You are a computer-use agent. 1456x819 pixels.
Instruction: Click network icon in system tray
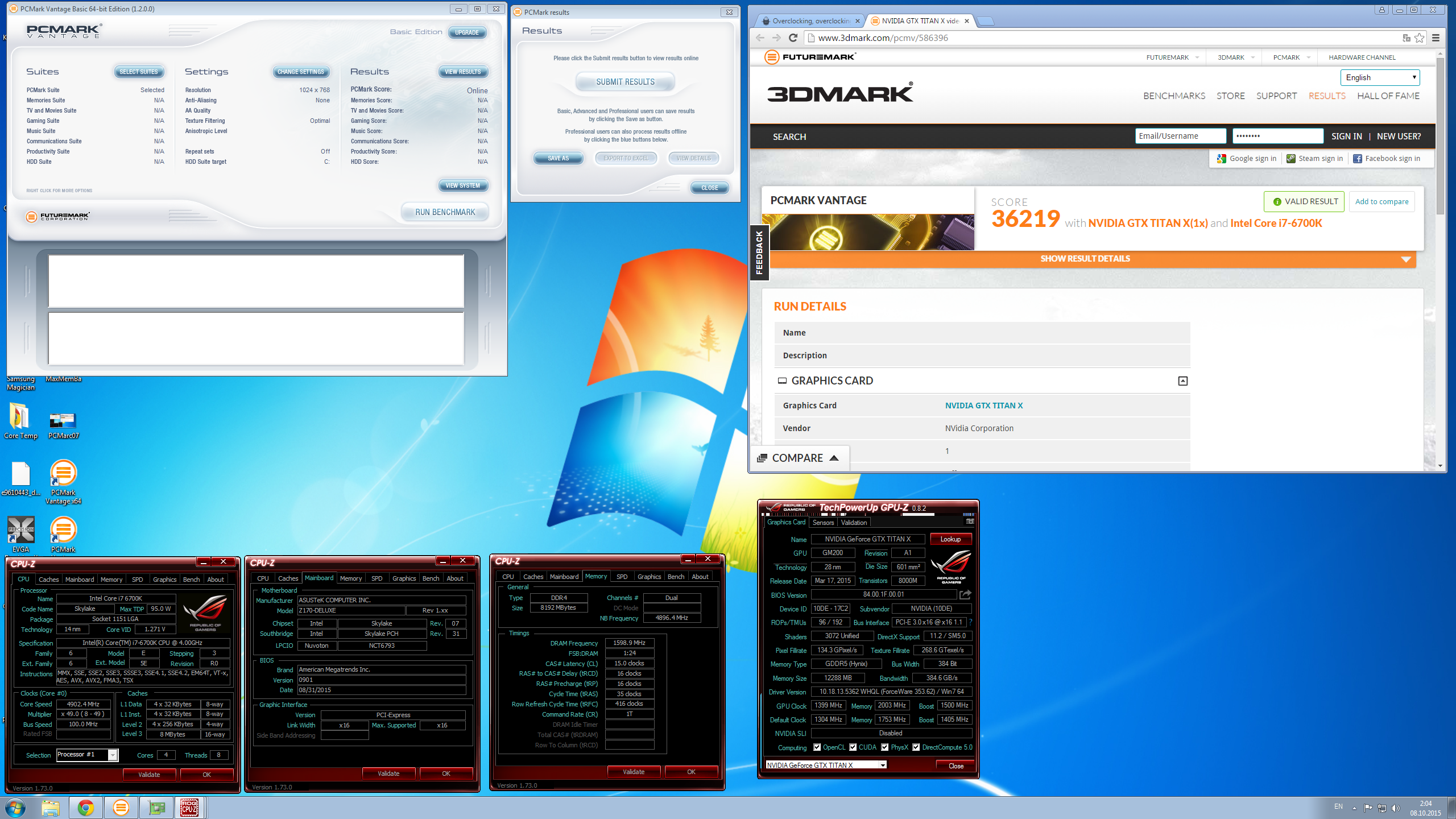1382,808
